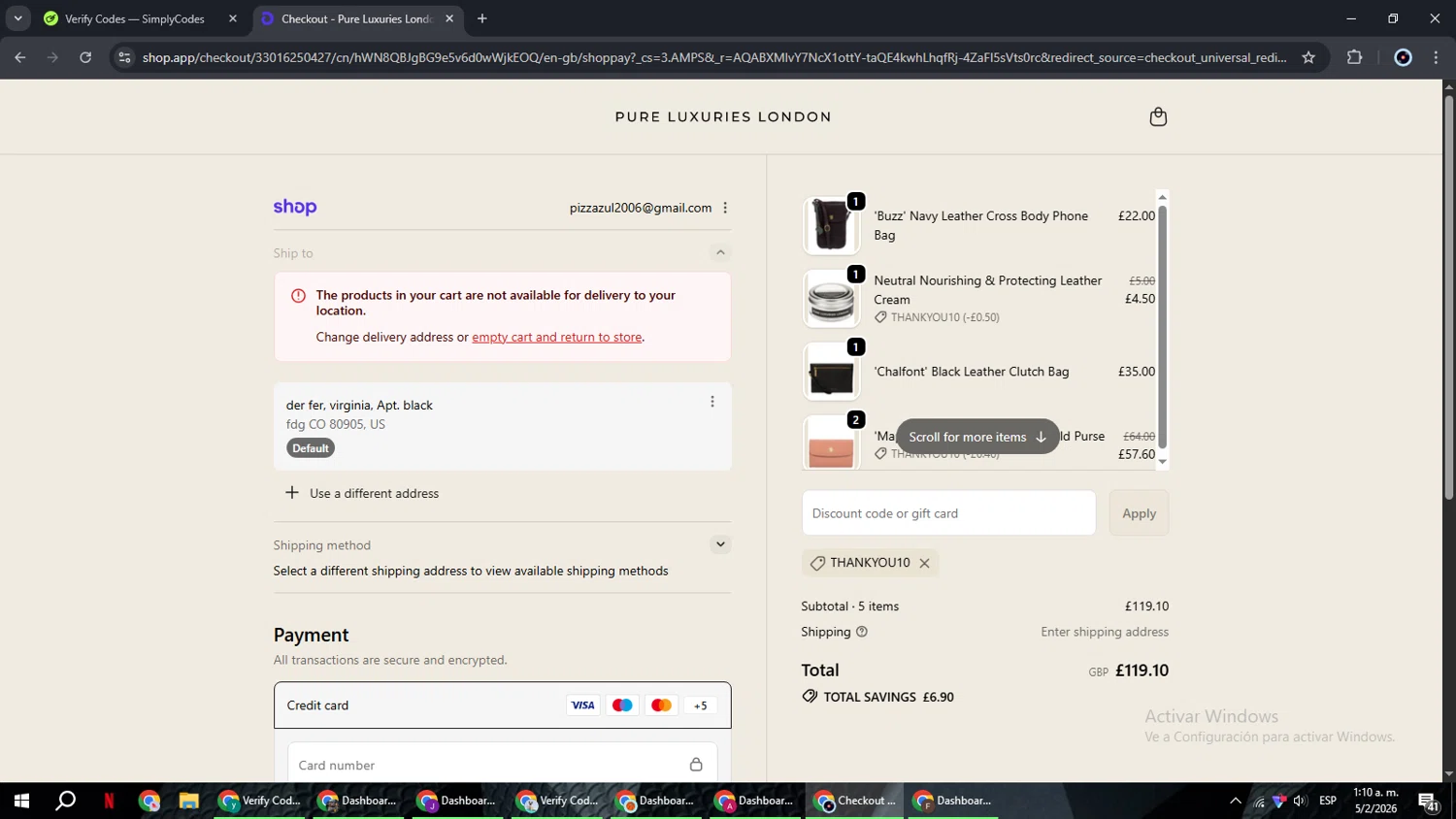
Task: Focus the Card number field
Action: [502, 765]
